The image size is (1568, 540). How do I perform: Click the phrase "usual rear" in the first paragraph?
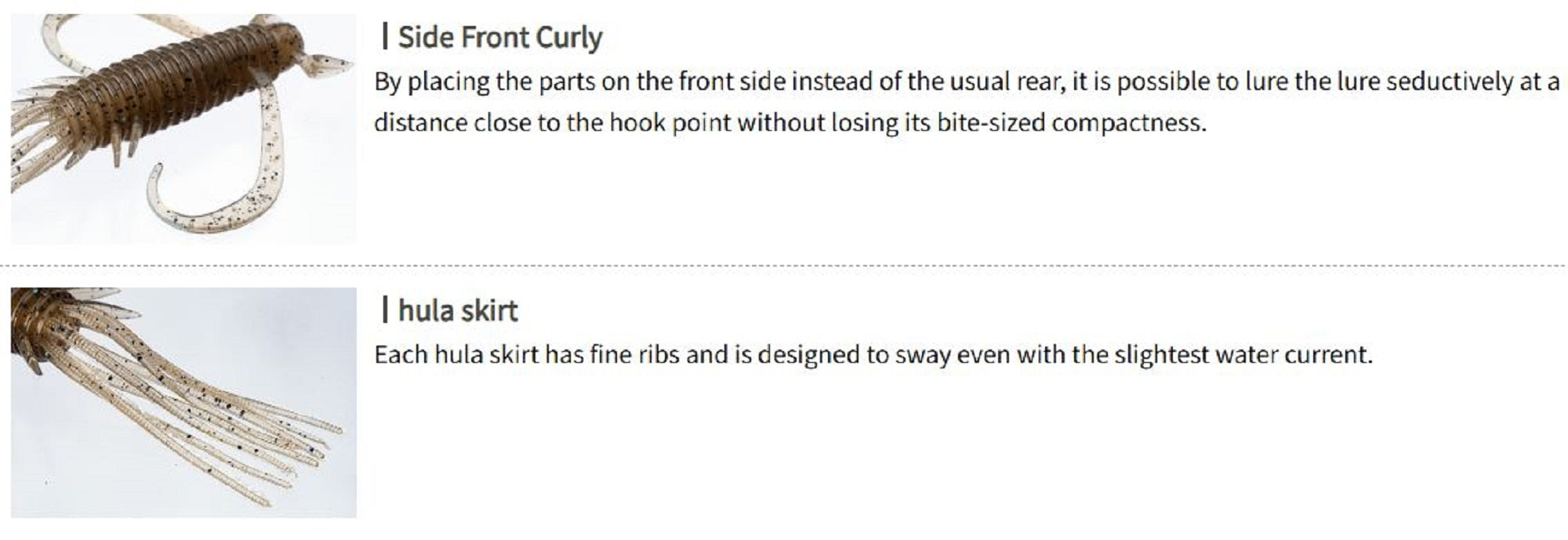point(1007,82)
